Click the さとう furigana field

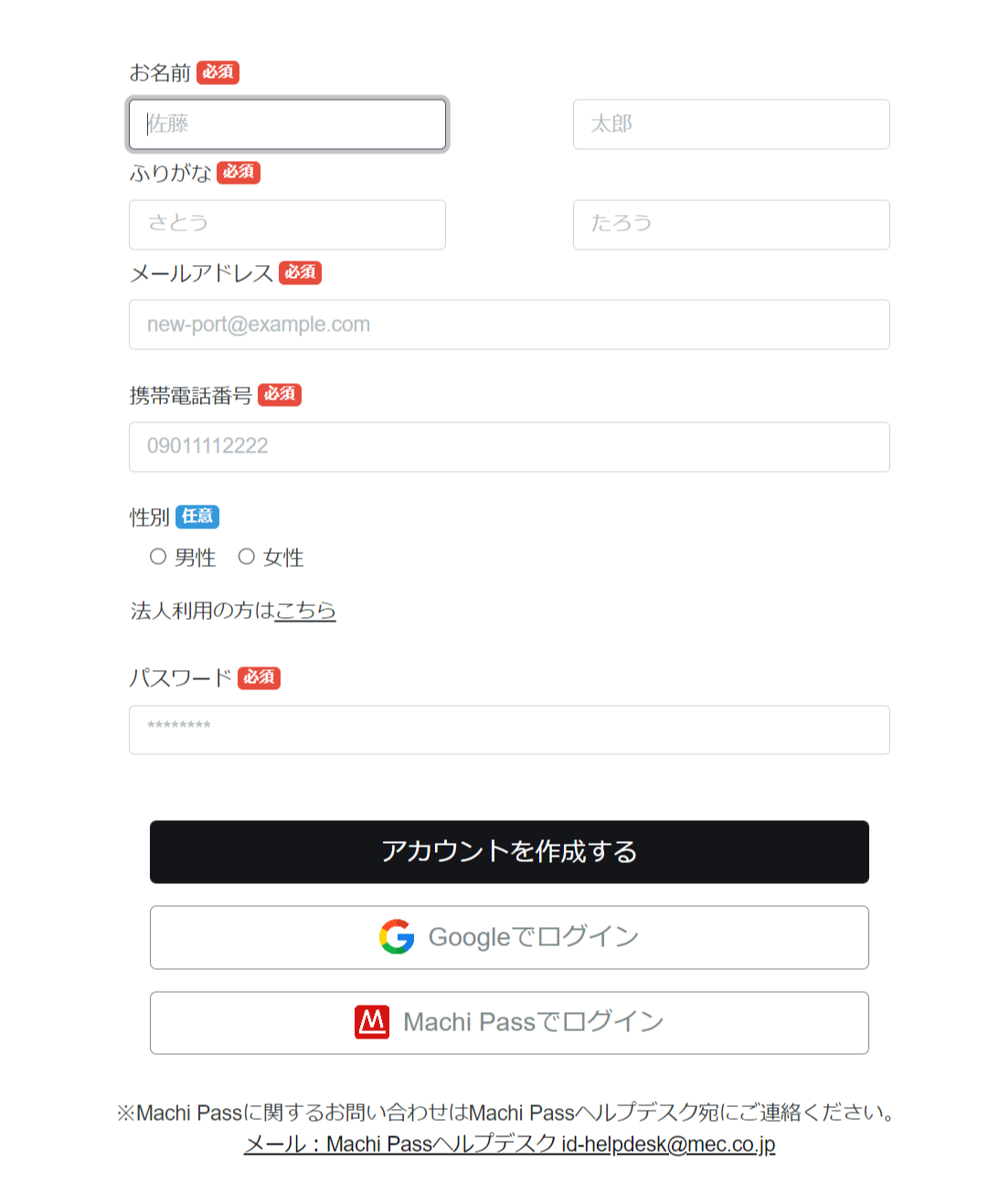[287, 225]
